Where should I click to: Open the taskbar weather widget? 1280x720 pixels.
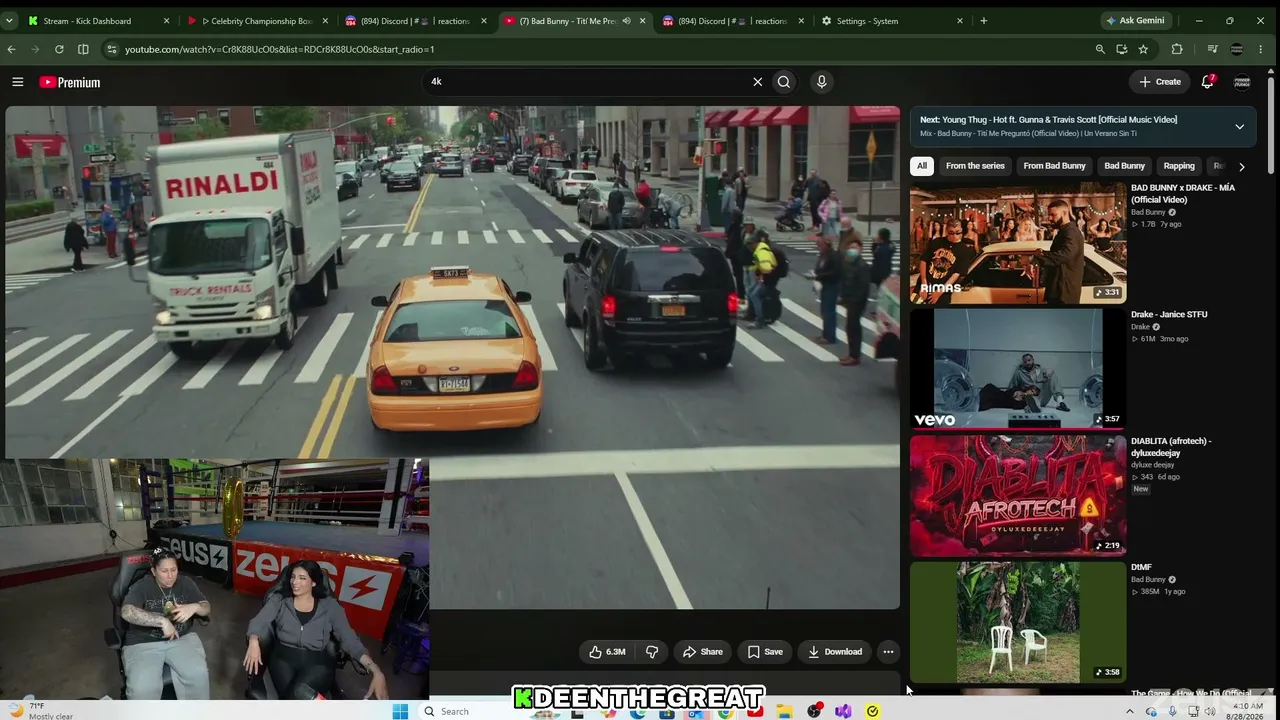click(x=40, y=711)
